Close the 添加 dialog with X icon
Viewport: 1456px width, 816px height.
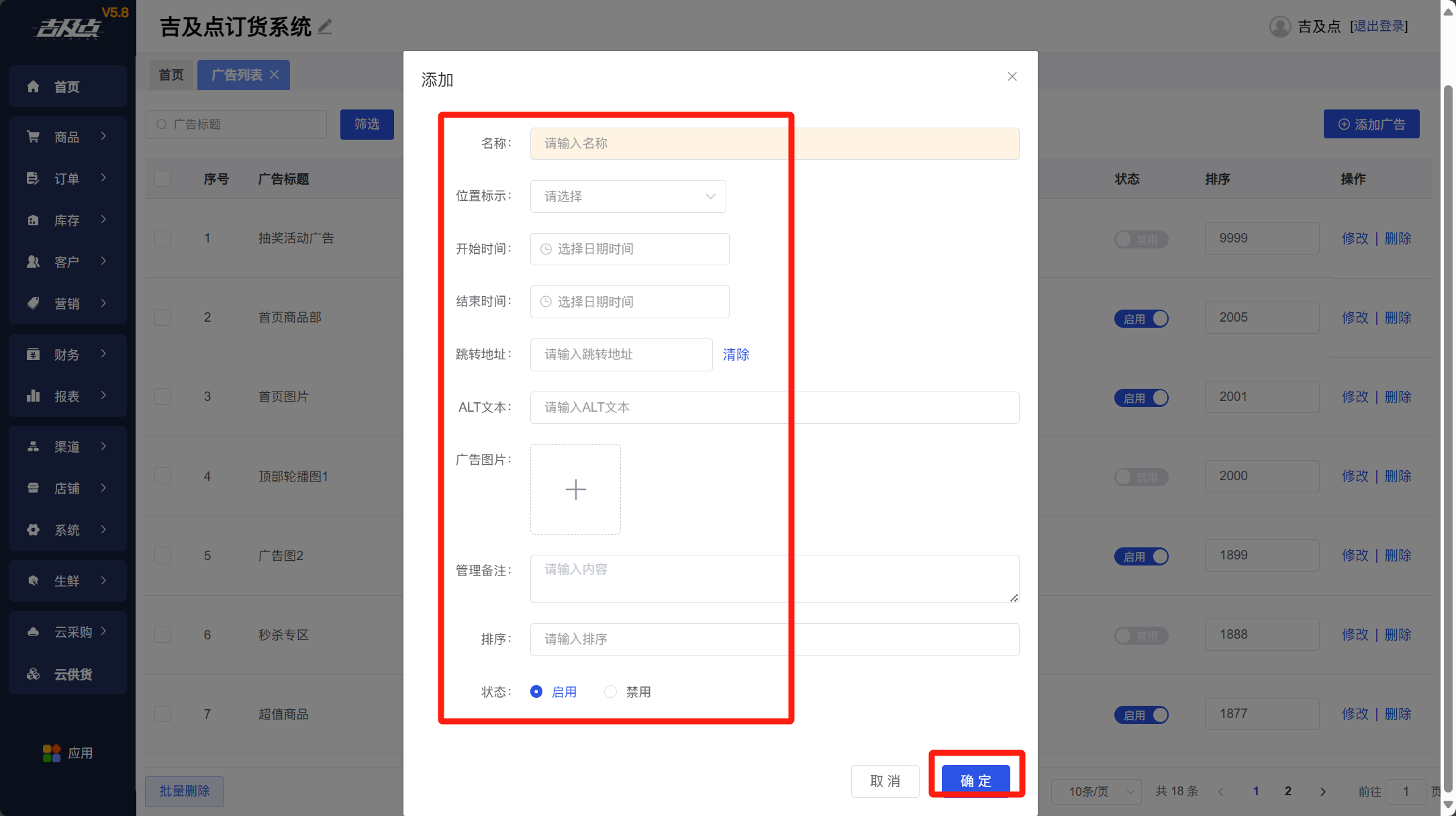point(1012,77)
